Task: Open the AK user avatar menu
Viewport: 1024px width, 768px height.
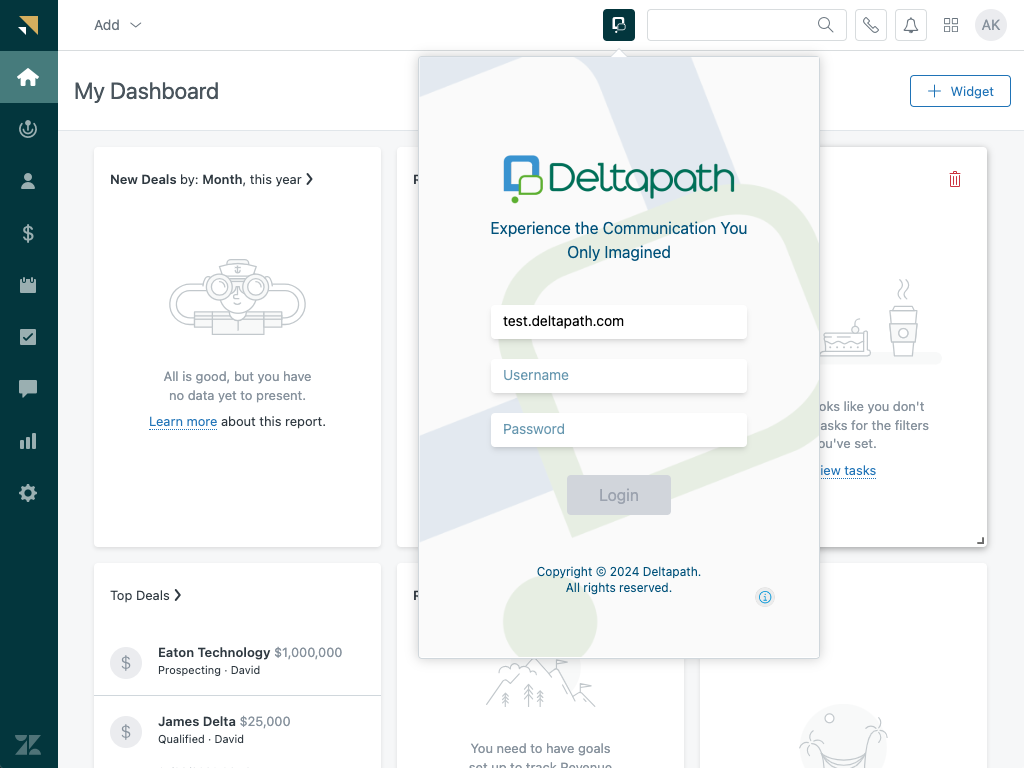Action: point(990,25)
